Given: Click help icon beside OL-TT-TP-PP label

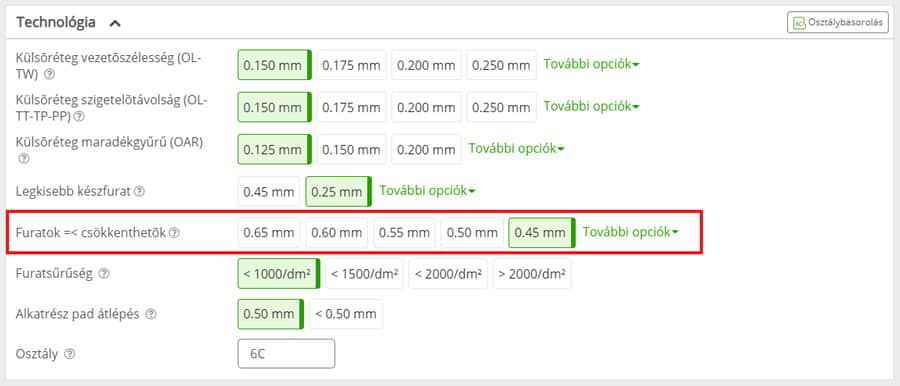Looking at the screenshot, I should [x=79, y=117].
